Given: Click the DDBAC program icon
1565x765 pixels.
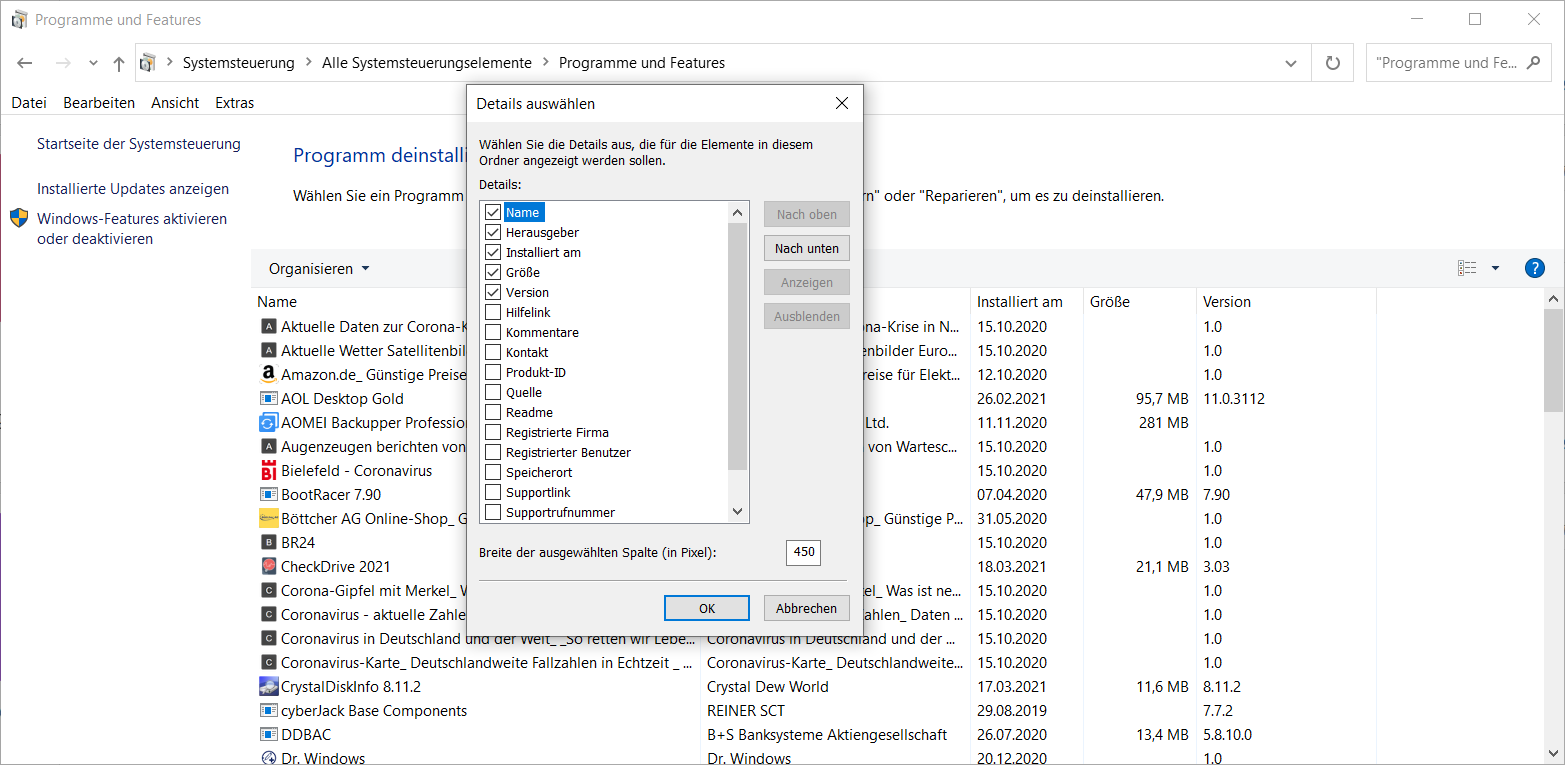Looking at the screenshot, I should tap(268, 735).
